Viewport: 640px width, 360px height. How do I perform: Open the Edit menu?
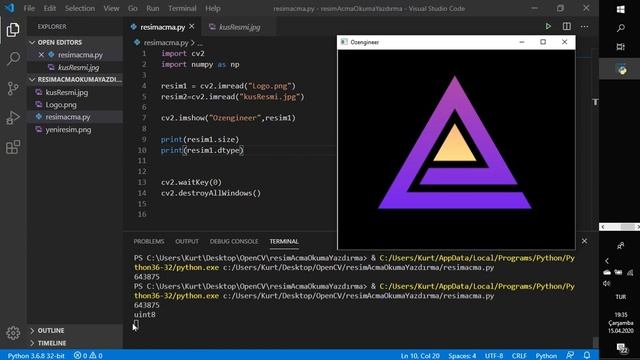pos(50,8)
